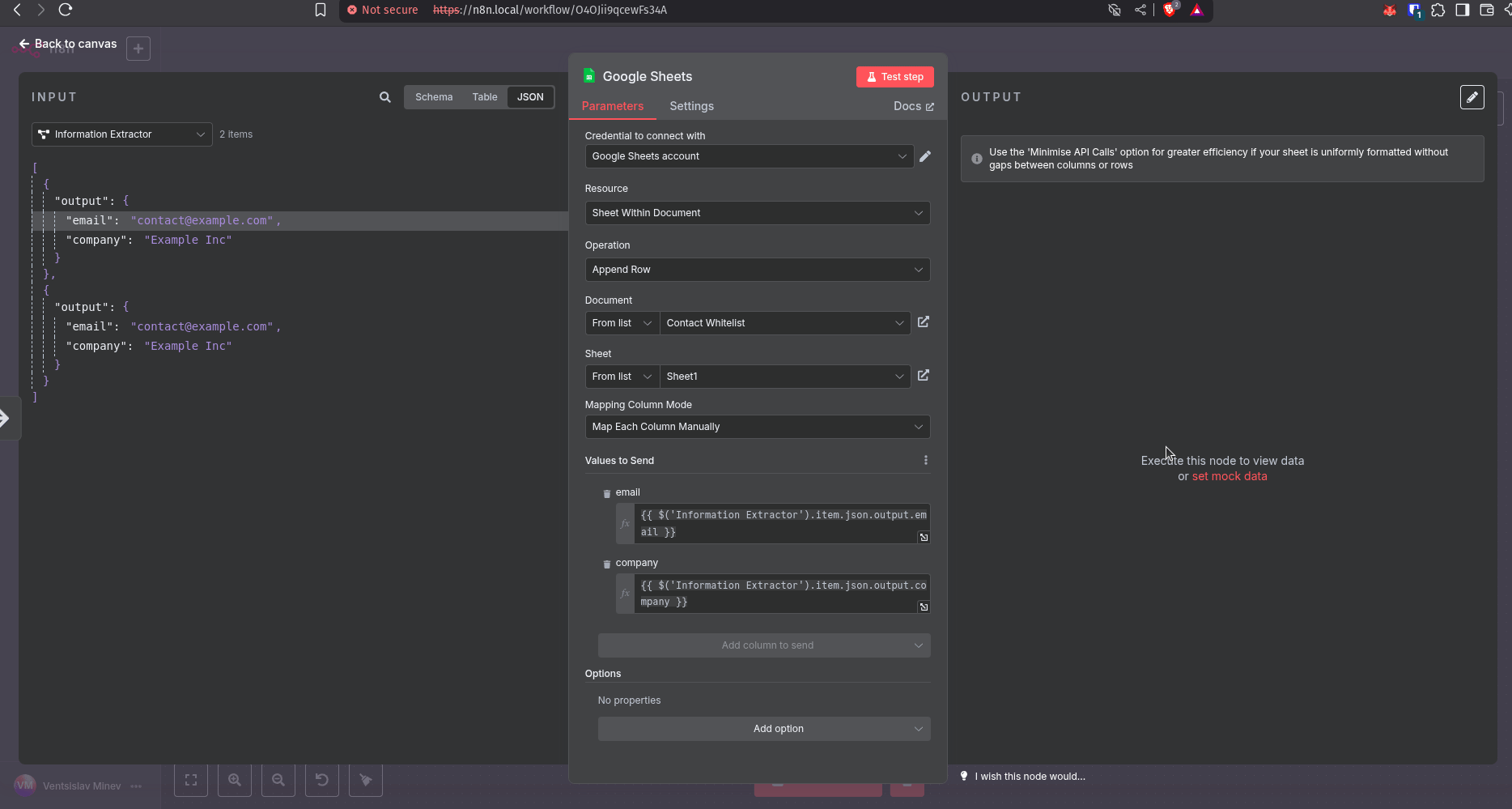
Task: Switch input view to JSON
Action: pos(530,97)
